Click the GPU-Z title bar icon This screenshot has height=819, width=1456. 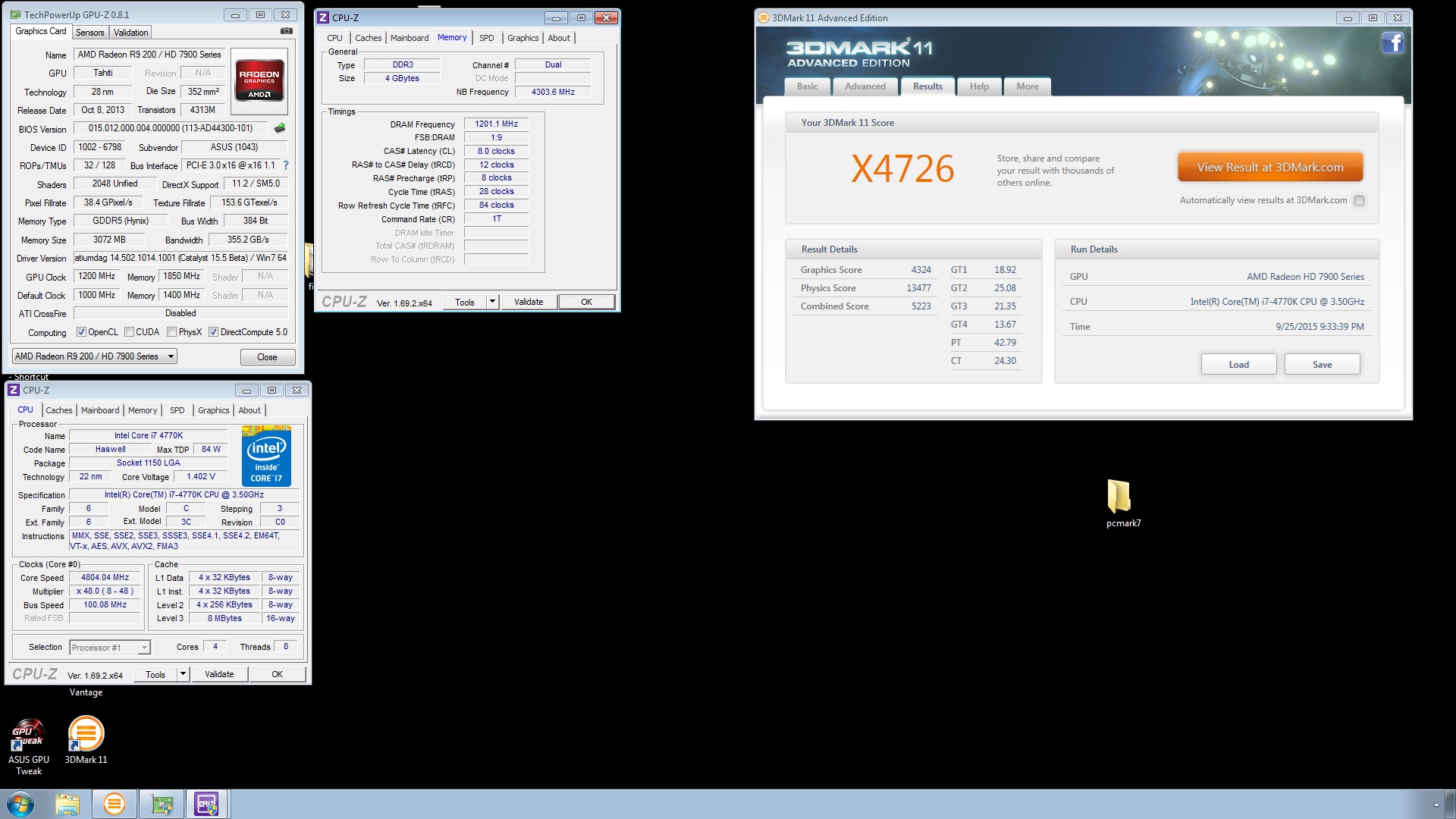[16, 14]
